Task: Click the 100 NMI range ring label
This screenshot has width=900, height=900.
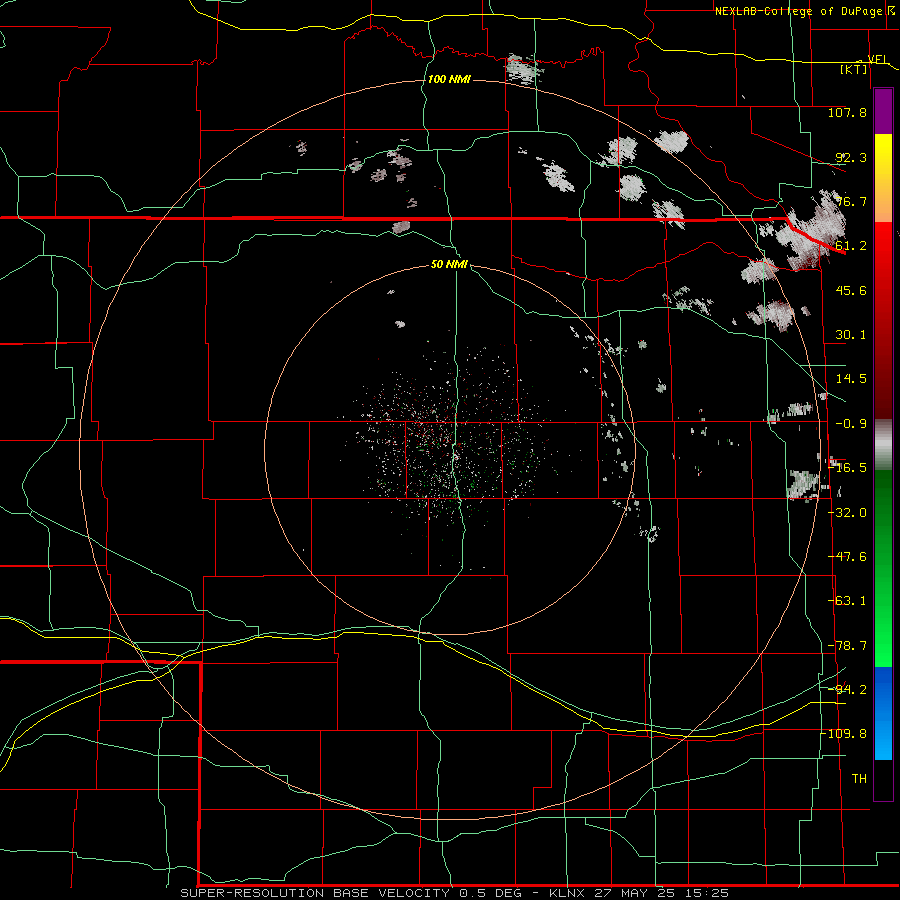Action: tap(449, 79)
